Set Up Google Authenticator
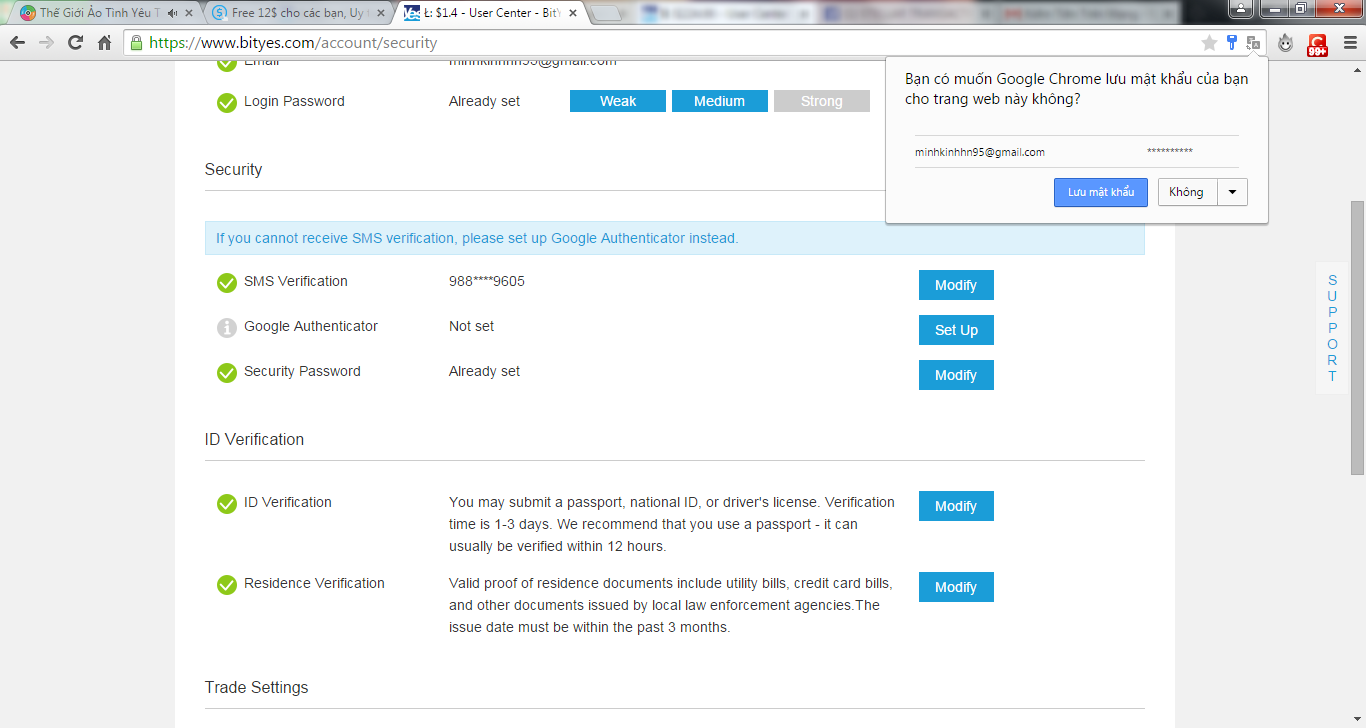Image resolution: width=1366 pixels, height=728 pixels. tap(956, 330)
